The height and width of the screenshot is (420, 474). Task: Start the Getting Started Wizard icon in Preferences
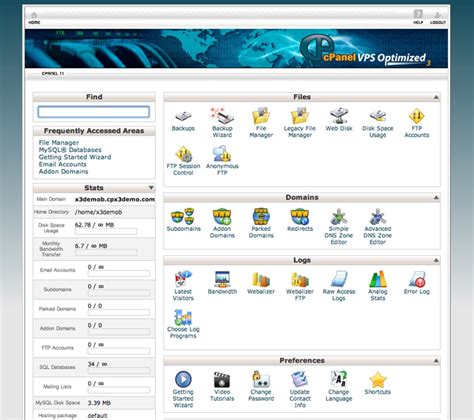coord(183,389)
